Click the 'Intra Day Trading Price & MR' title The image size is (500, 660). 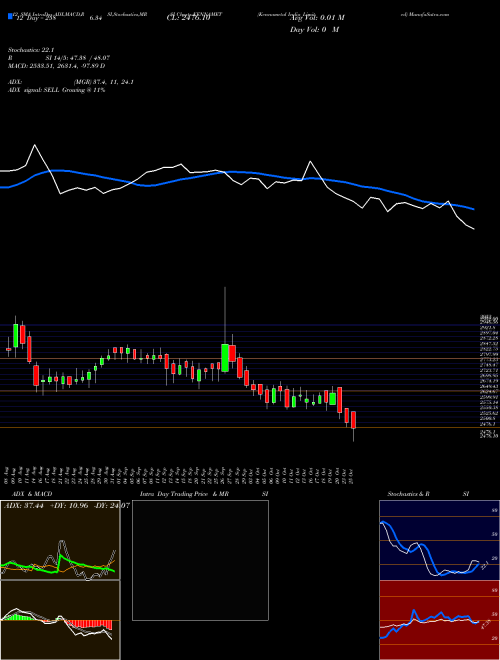coord(184,494)
